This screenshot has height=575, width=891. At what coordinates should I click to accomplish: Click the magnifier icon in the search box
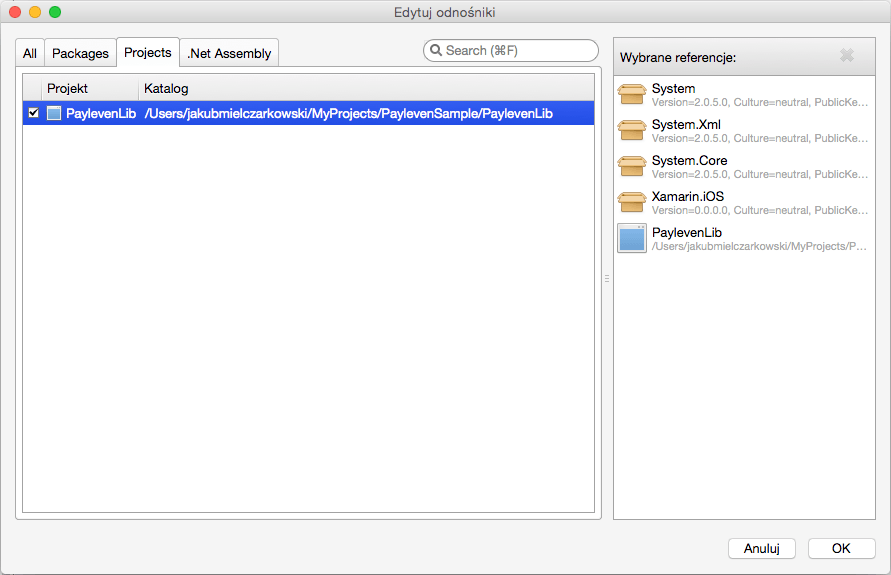tap(436, 50)
